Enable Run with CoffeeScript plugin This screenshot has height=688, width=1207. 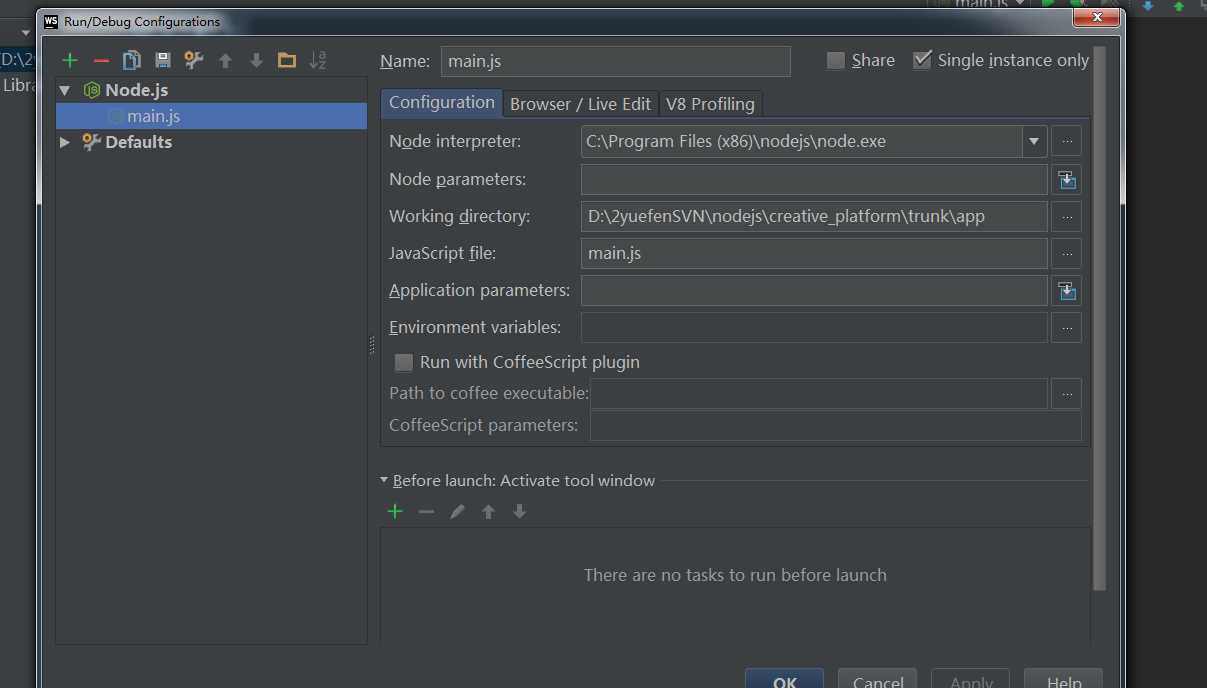click(x=404, y=362)
